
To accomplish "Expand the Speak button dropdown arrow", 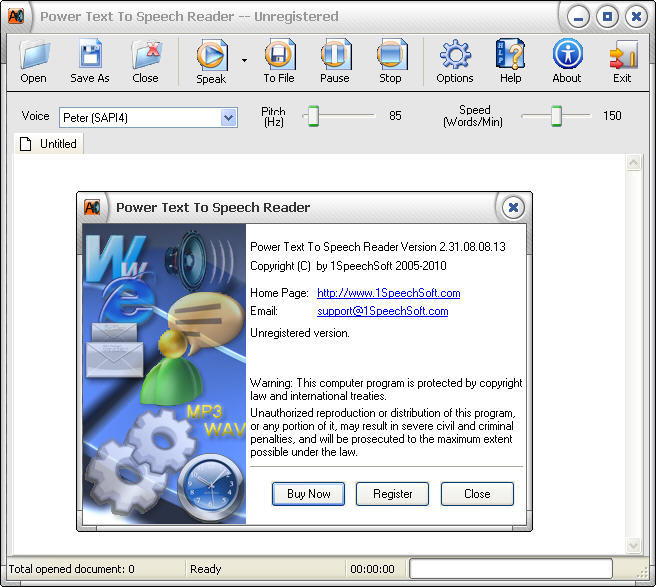I will tap(244, 61).
